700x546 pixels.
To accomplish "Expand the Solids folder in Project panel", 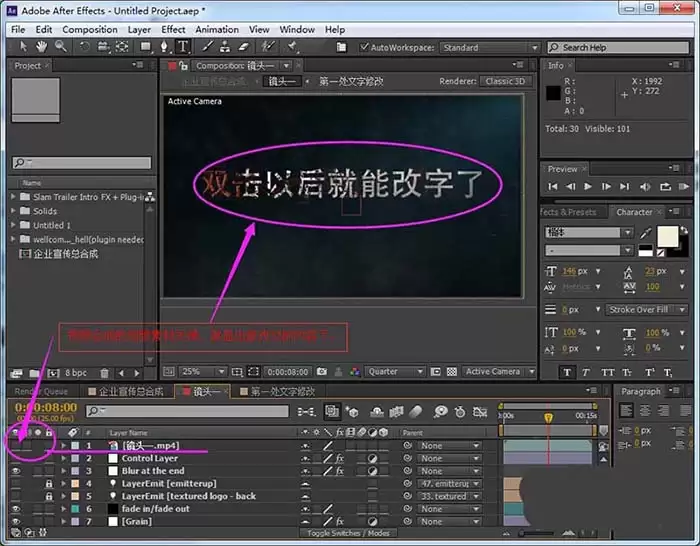I will pos(13,211).
